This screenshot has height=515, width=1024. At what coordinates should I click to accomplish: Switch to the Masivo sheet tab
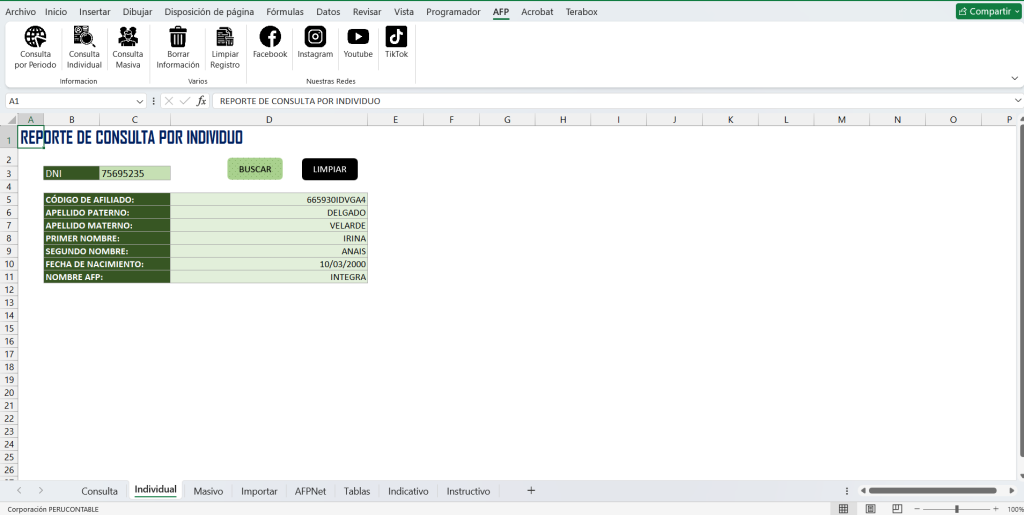(x=208, y=491)
